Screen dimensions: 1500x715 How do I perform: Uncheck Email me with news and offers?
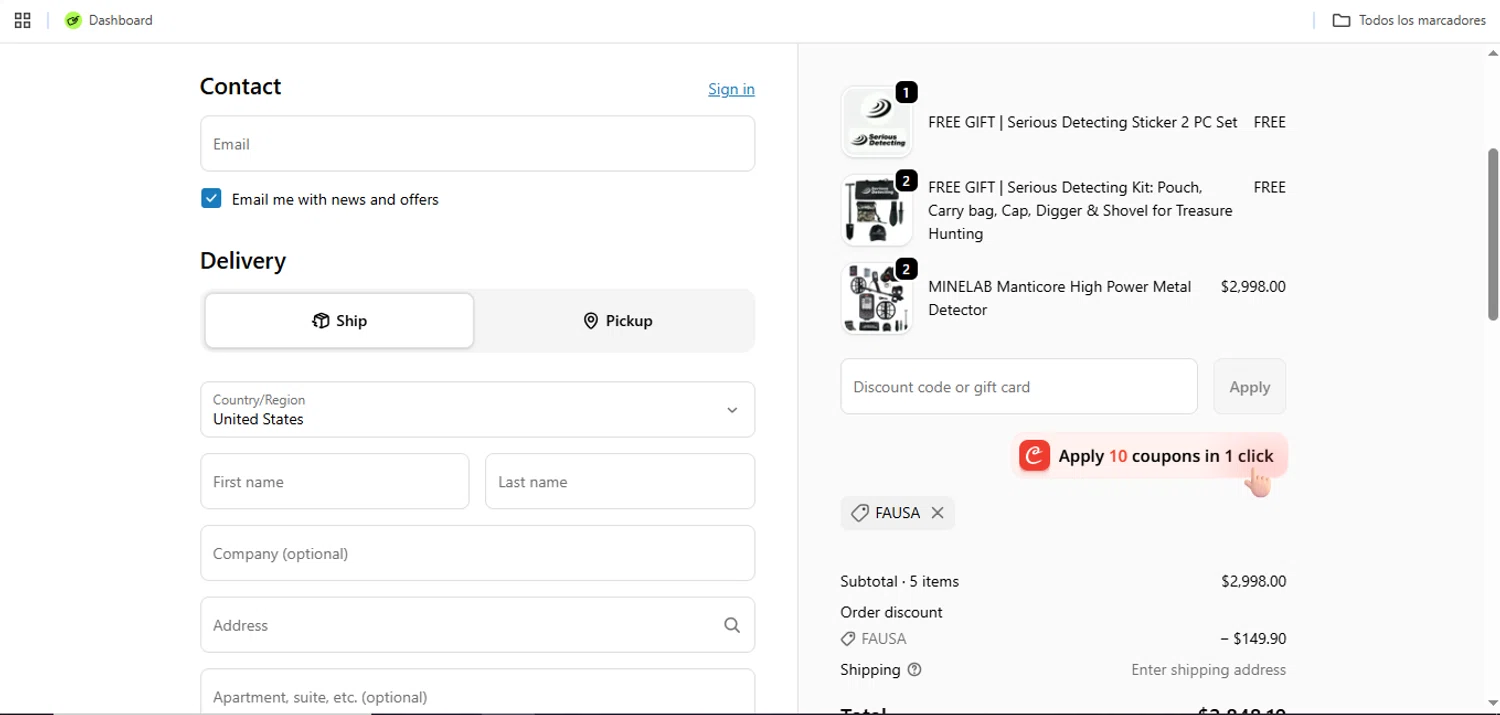211,199
